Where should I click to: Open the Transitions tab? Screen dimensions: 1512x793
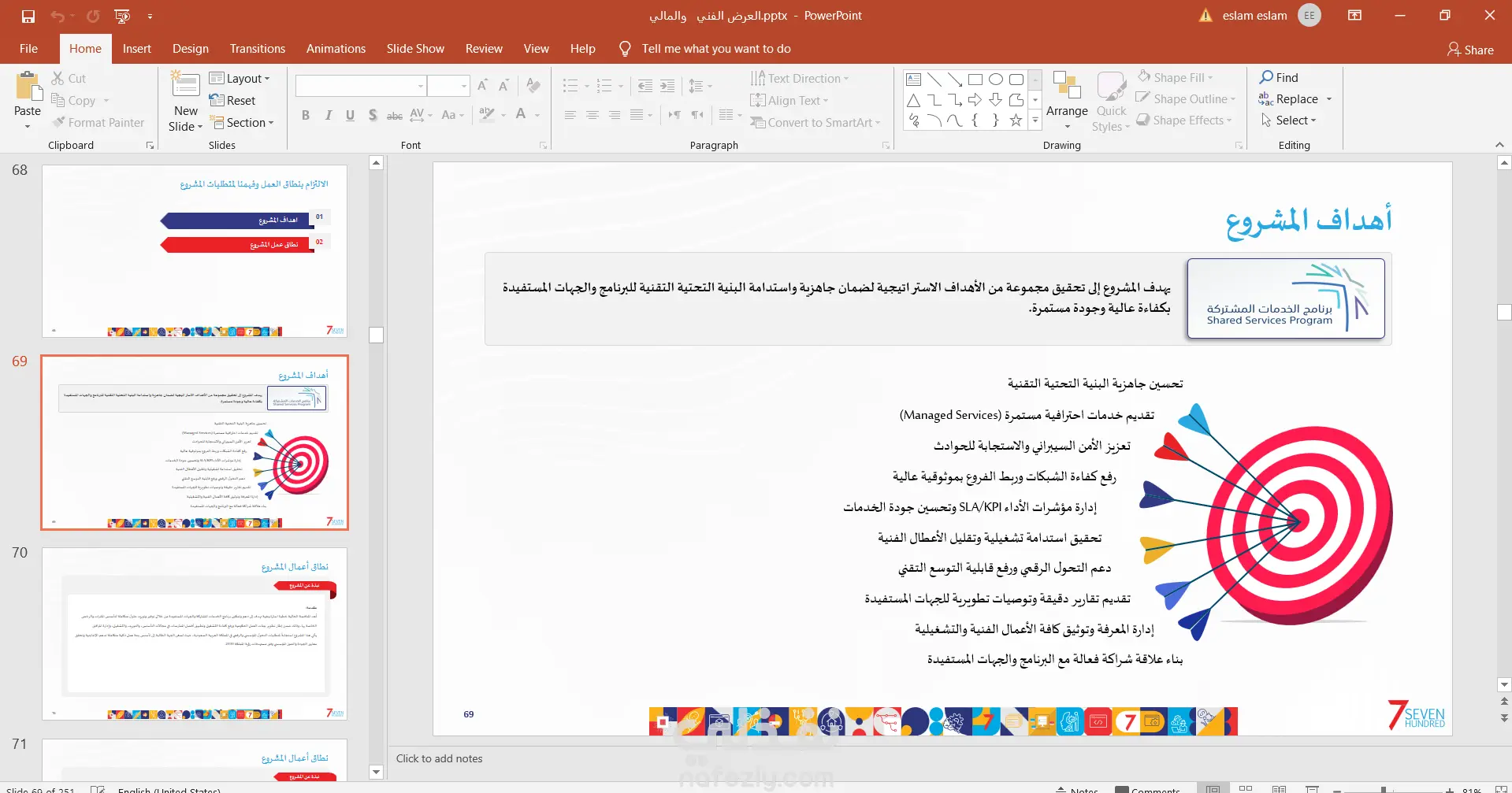(258, 49)
